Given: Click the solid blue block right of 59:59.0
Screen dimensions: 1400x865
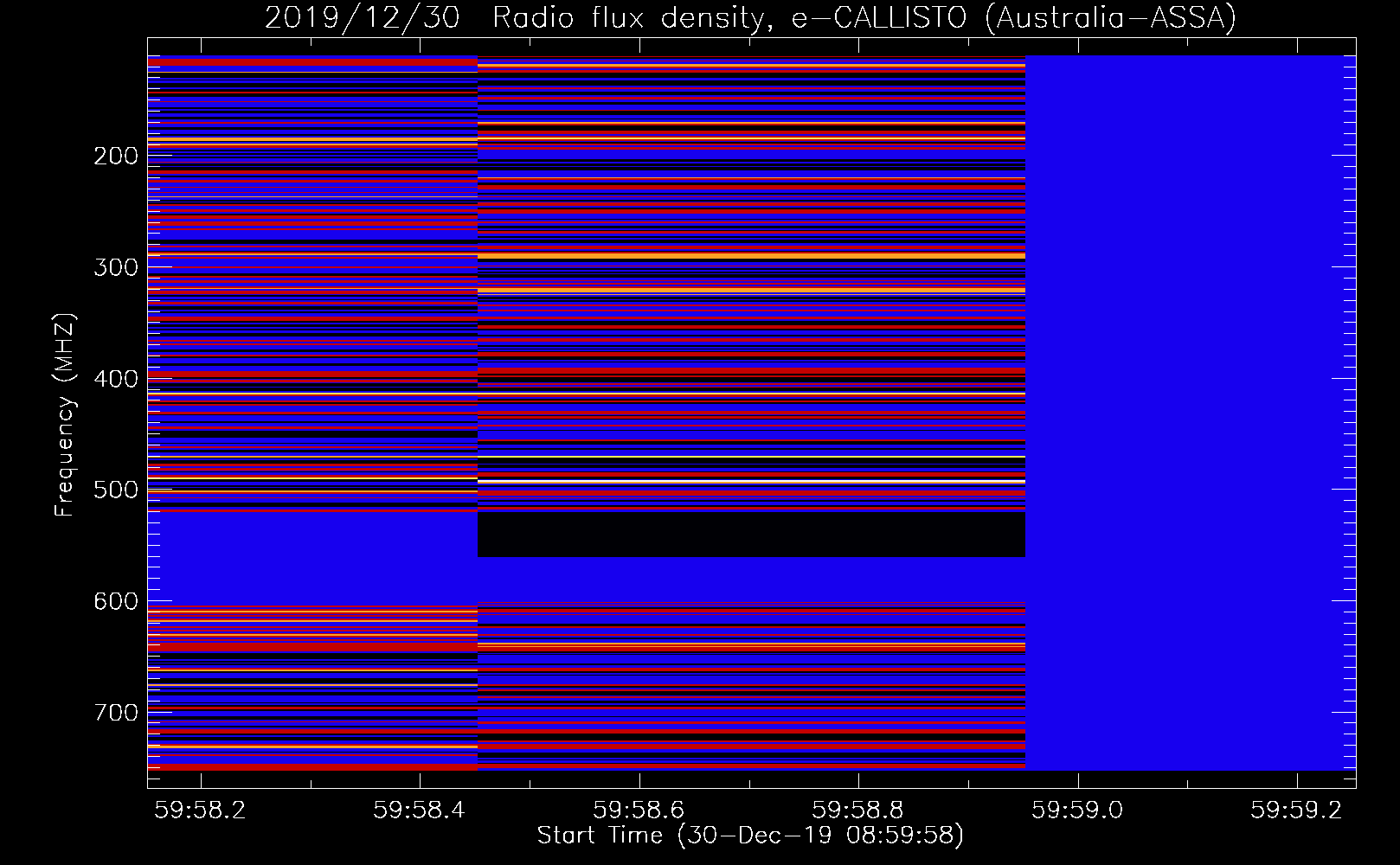Looking at the screenshot, I should coord(1191,413).
